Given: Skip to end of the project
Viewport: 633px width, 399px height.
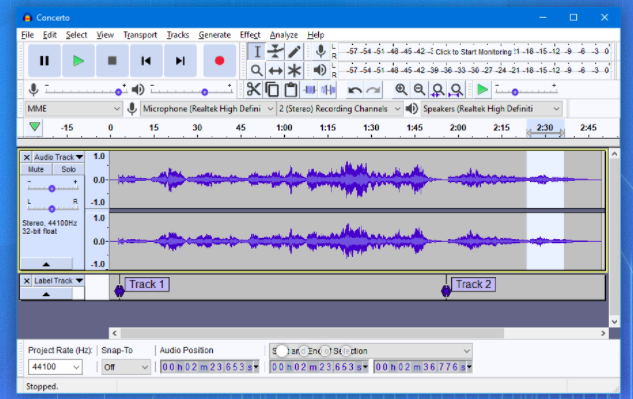Looking at the screenshot, I should pyautogui.click(x=180, y=61).
